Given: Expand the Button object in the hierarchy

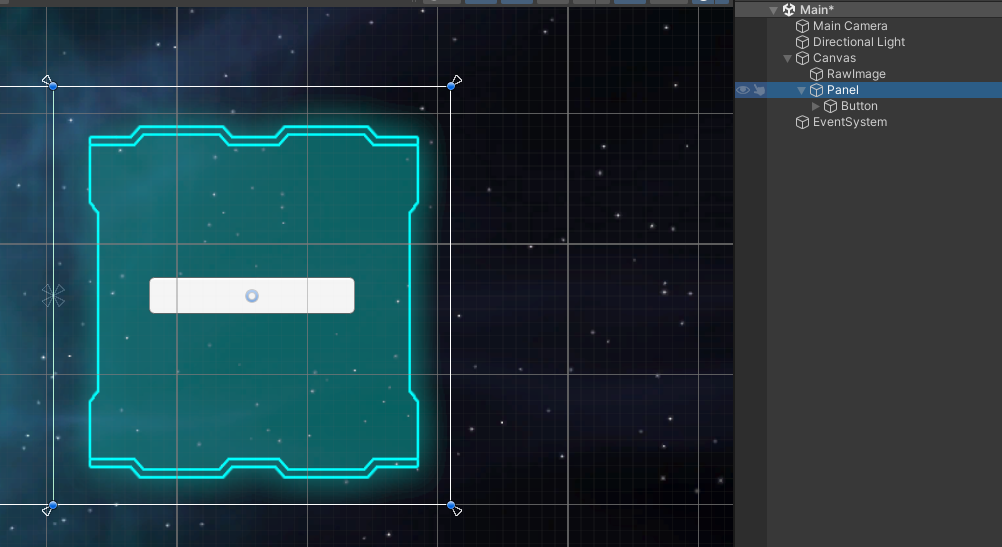Looking at the screenshot, I should (815, 106).
